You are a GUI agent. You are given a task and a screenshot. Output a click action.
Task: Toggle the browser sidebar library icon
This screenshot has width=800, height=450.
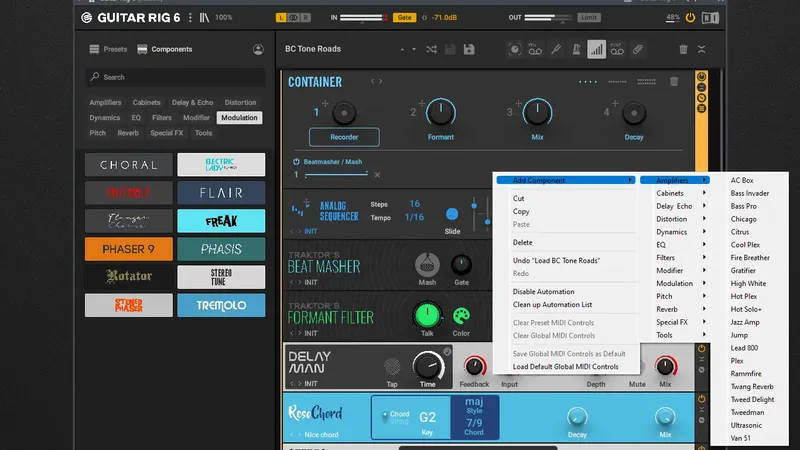(x=204, y=17)
